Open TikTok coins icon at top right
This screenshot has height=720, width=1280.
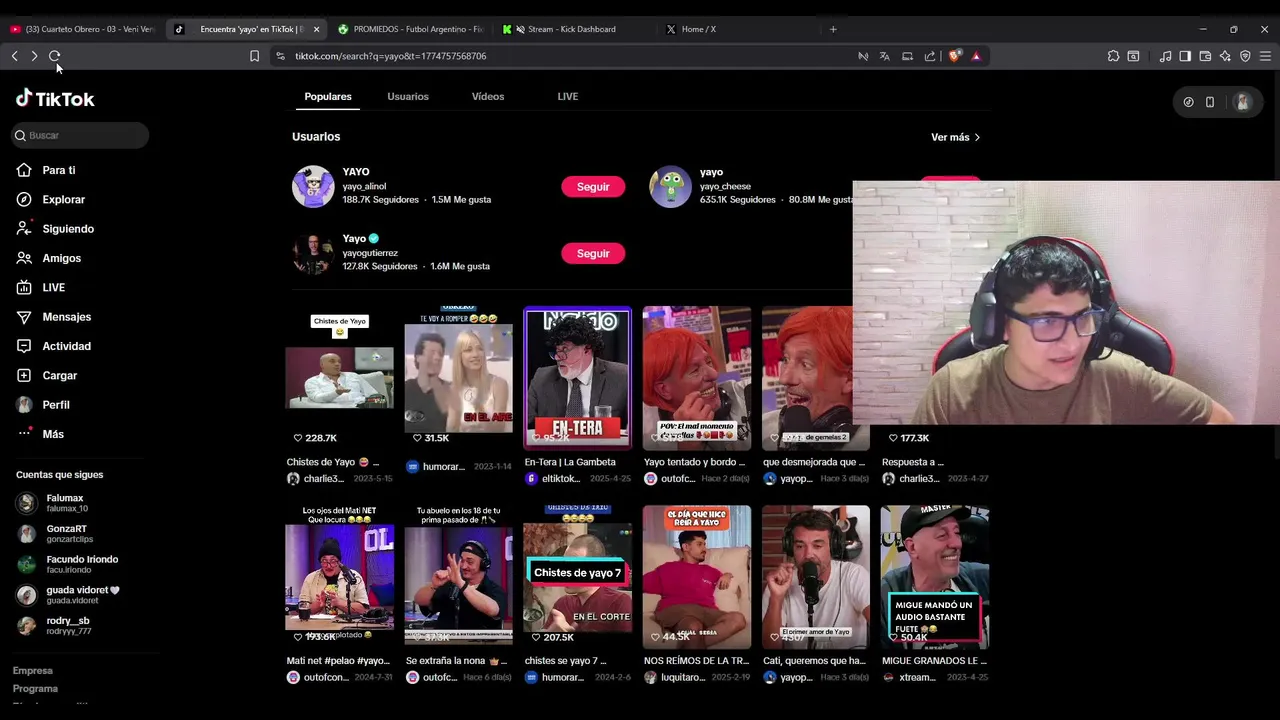[1188, 101]
